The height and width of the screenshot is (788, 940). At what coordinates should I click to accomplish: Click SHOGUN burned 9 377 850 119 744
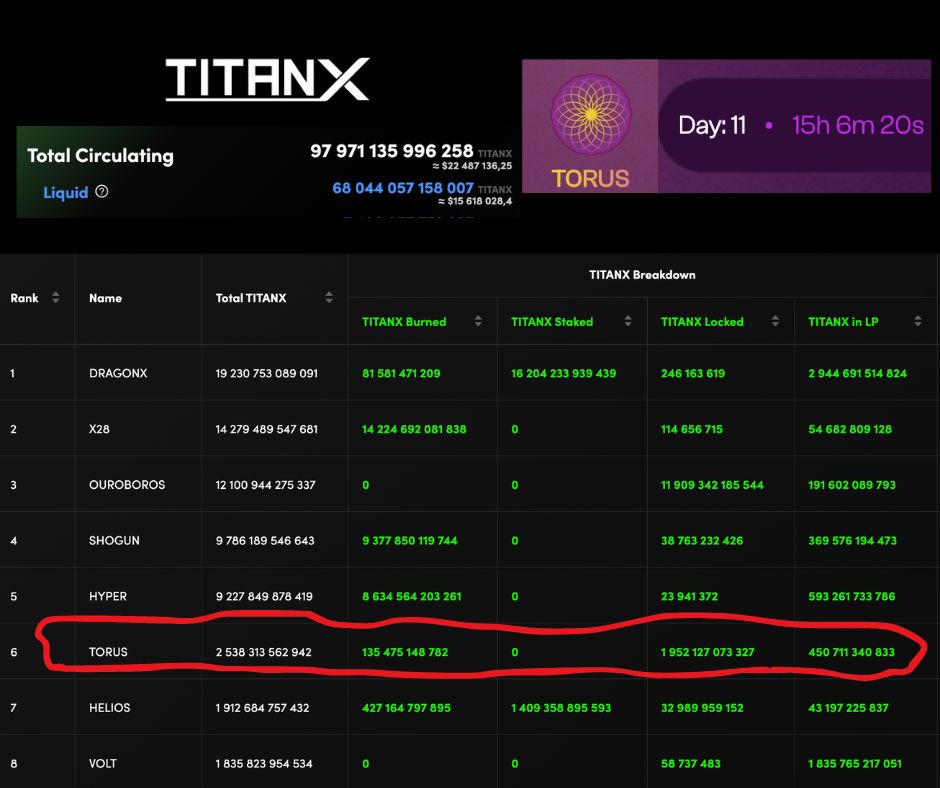(x=410, y=540)
